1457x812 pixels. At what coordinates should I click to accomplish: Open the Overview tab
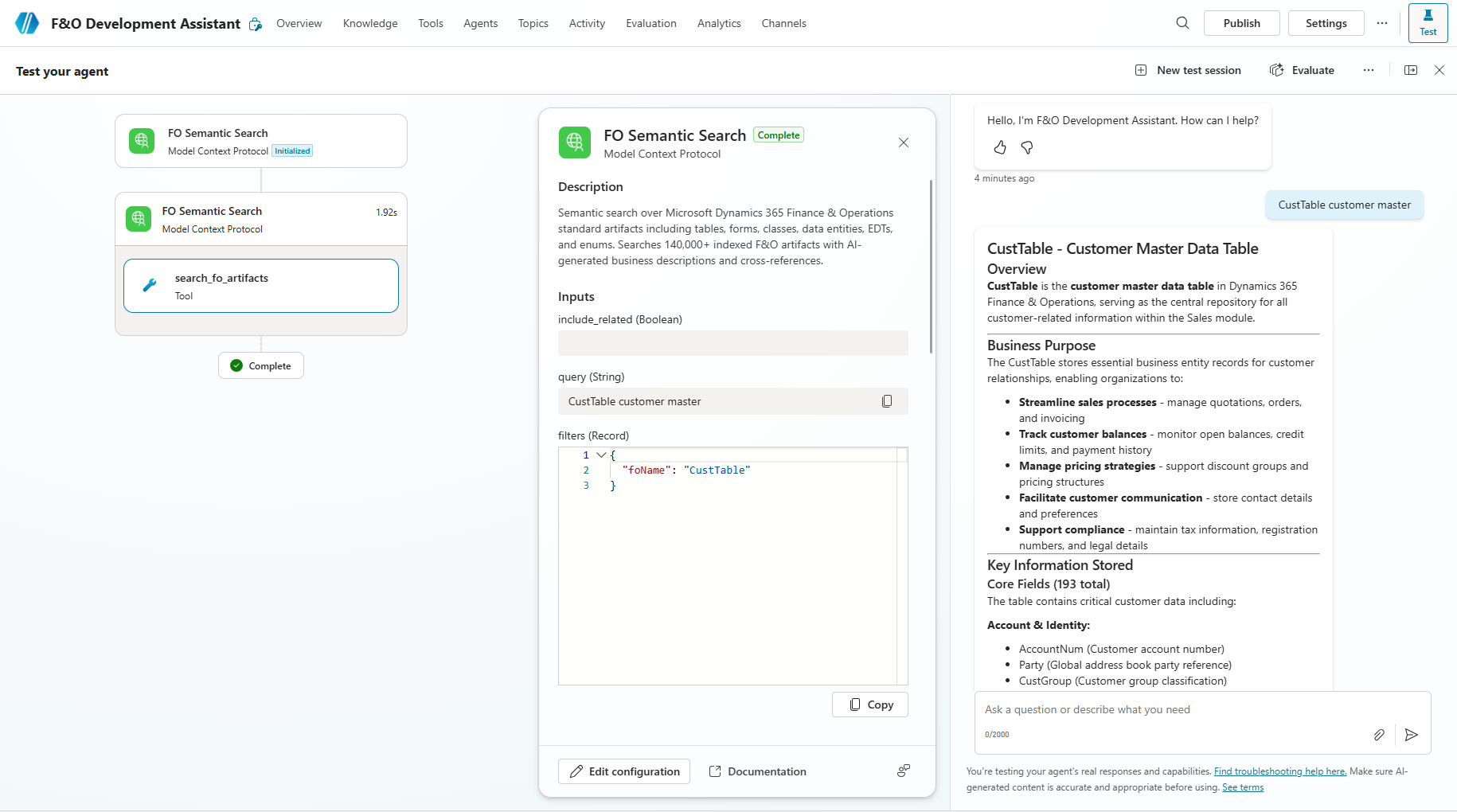299,23
